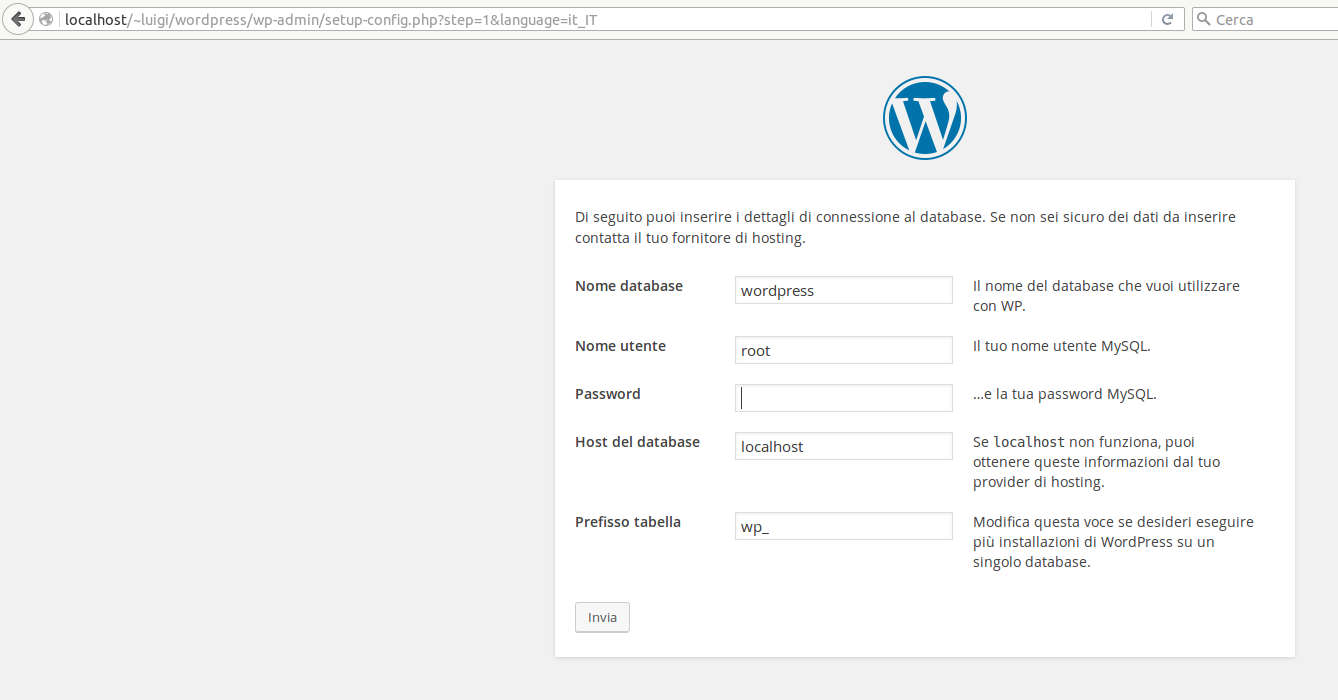1338x700 pixels.
Task: Reload the page with the refresh icon
Action: pyautogui.click(x=1167, y=19)
